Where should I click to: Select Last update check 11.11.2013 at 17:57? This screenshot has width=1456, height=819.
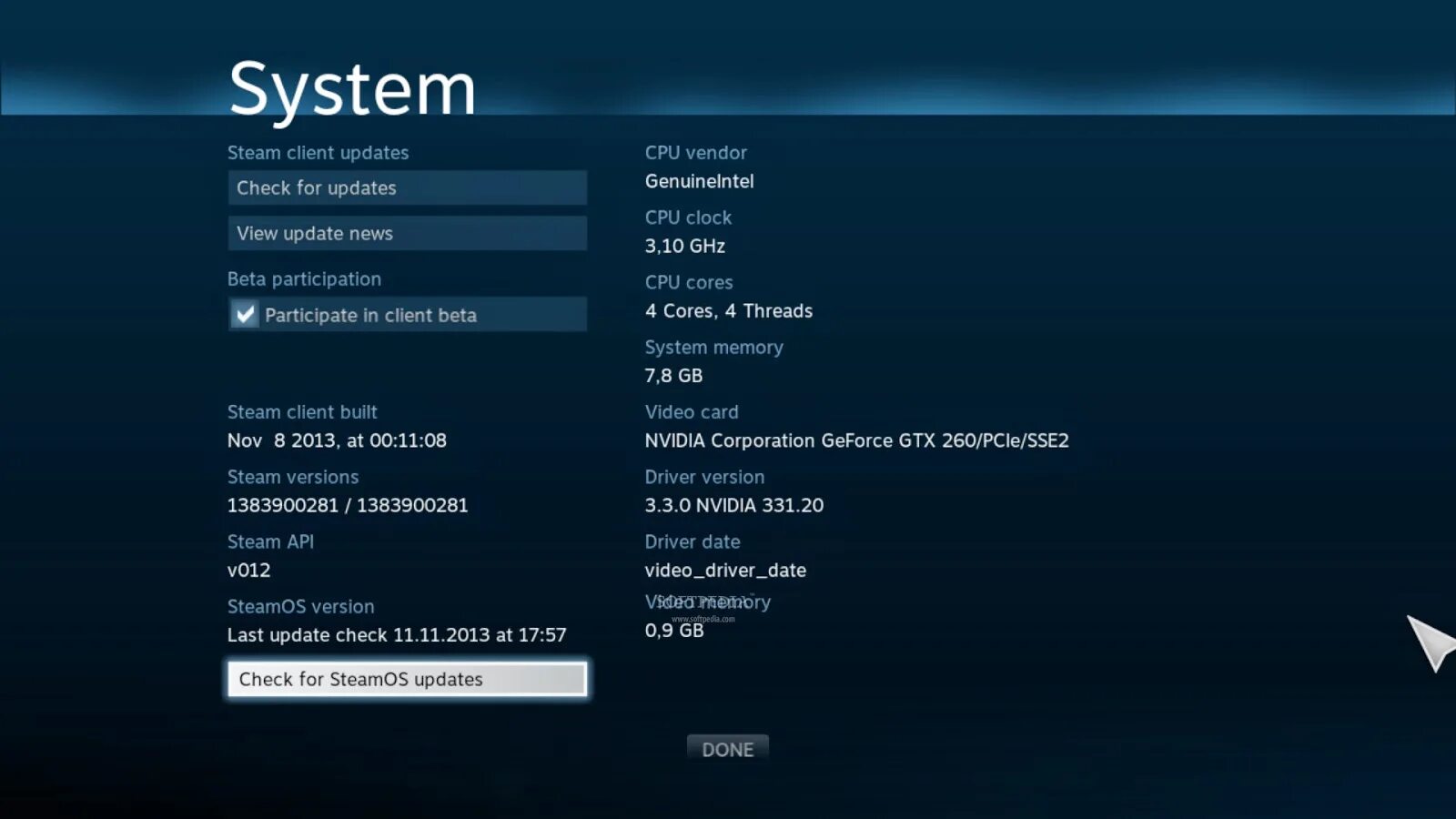[397, 634]
